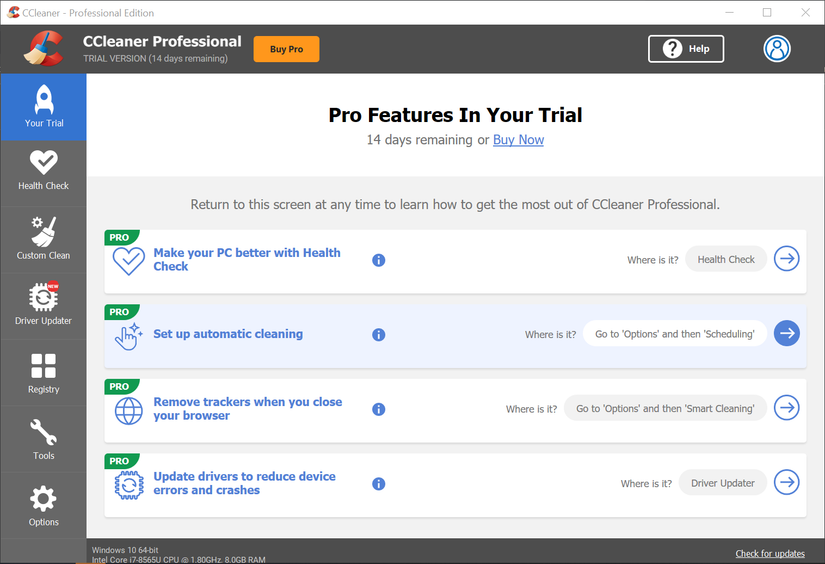Open Tools from the sidebar
The image size is (825, 564).
click(43, 439)
